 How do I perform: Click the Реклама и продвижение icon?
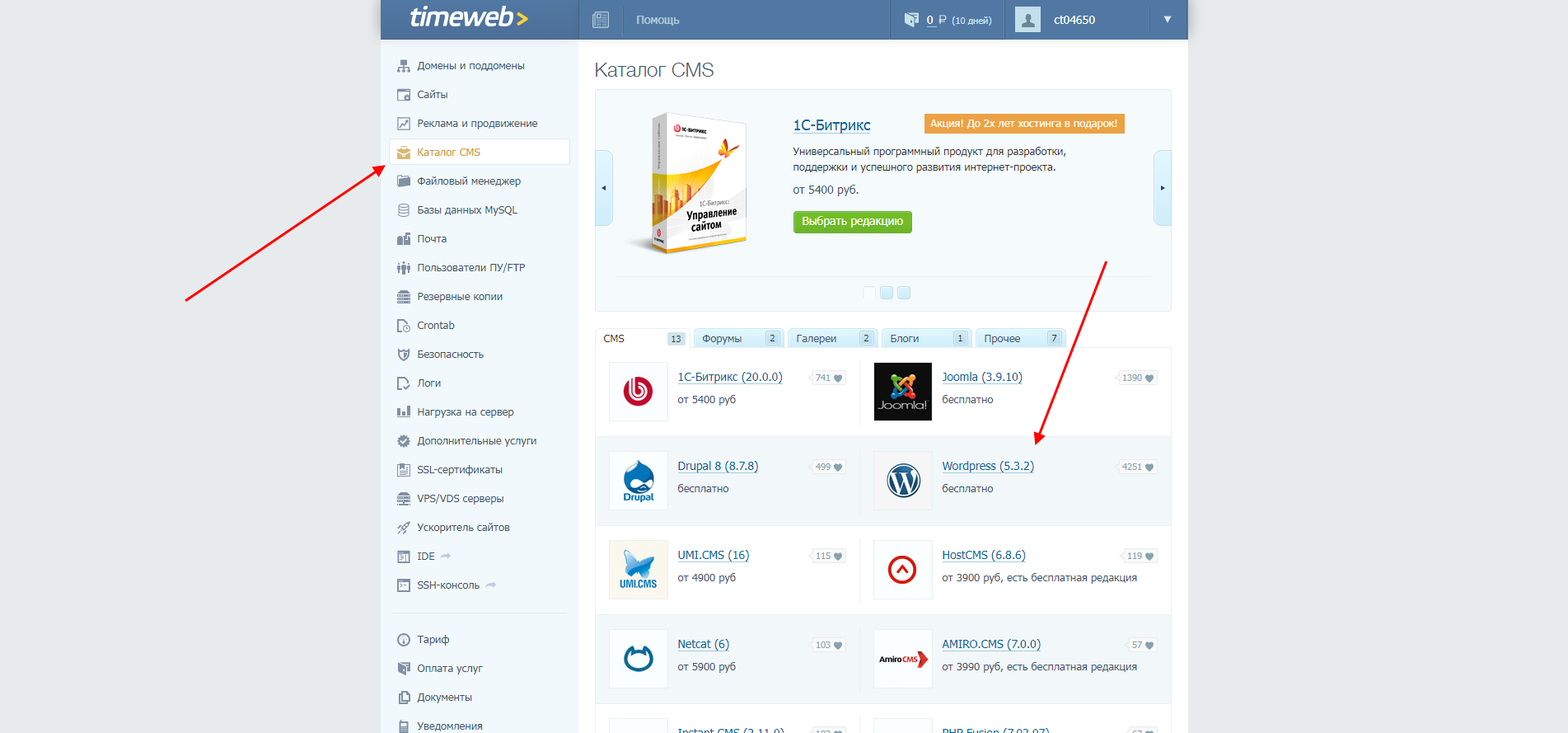[x=404, y=124]
